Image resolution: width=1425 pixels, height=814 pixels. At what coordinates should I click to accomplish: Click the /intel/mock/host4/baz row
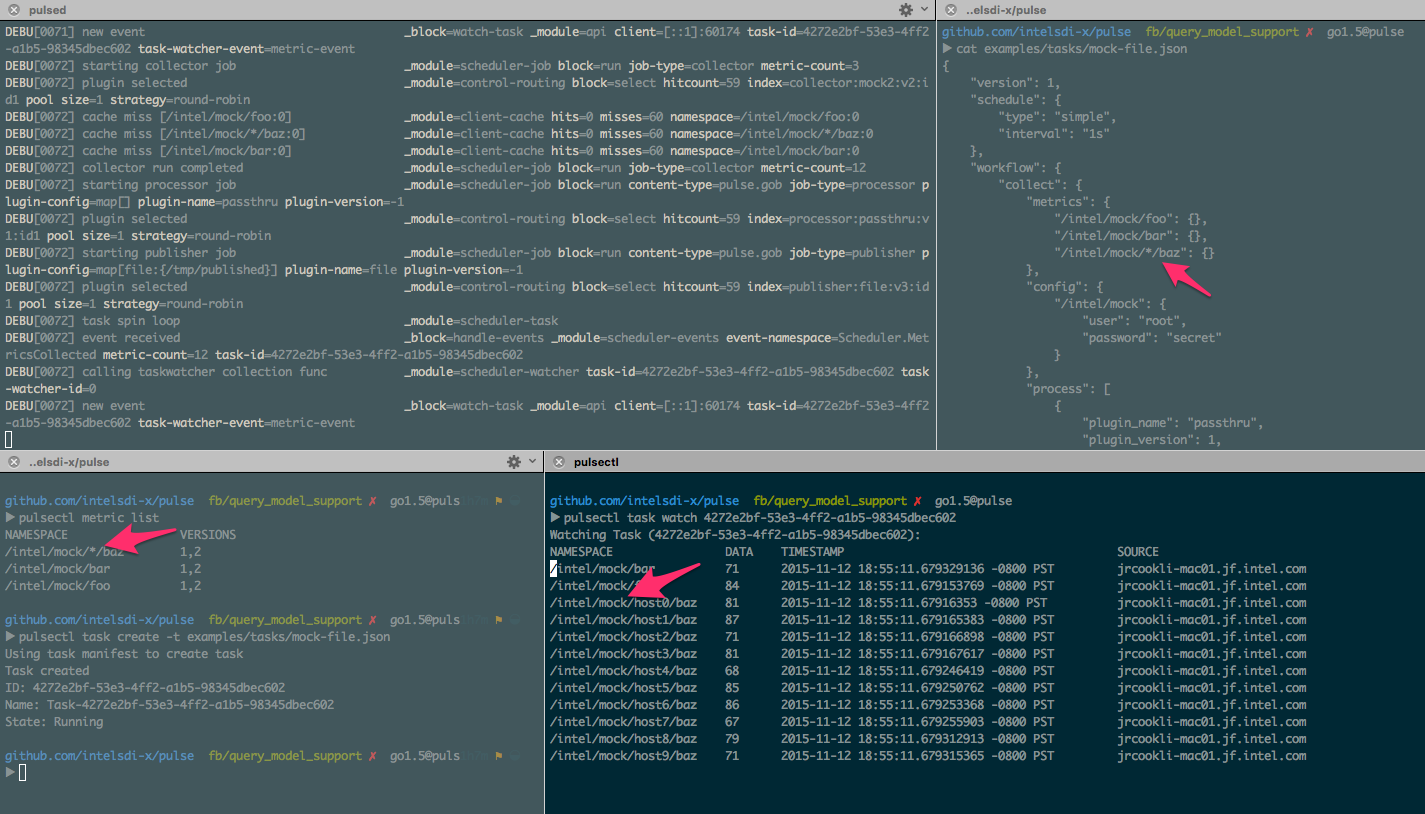[x=928, y=671]
